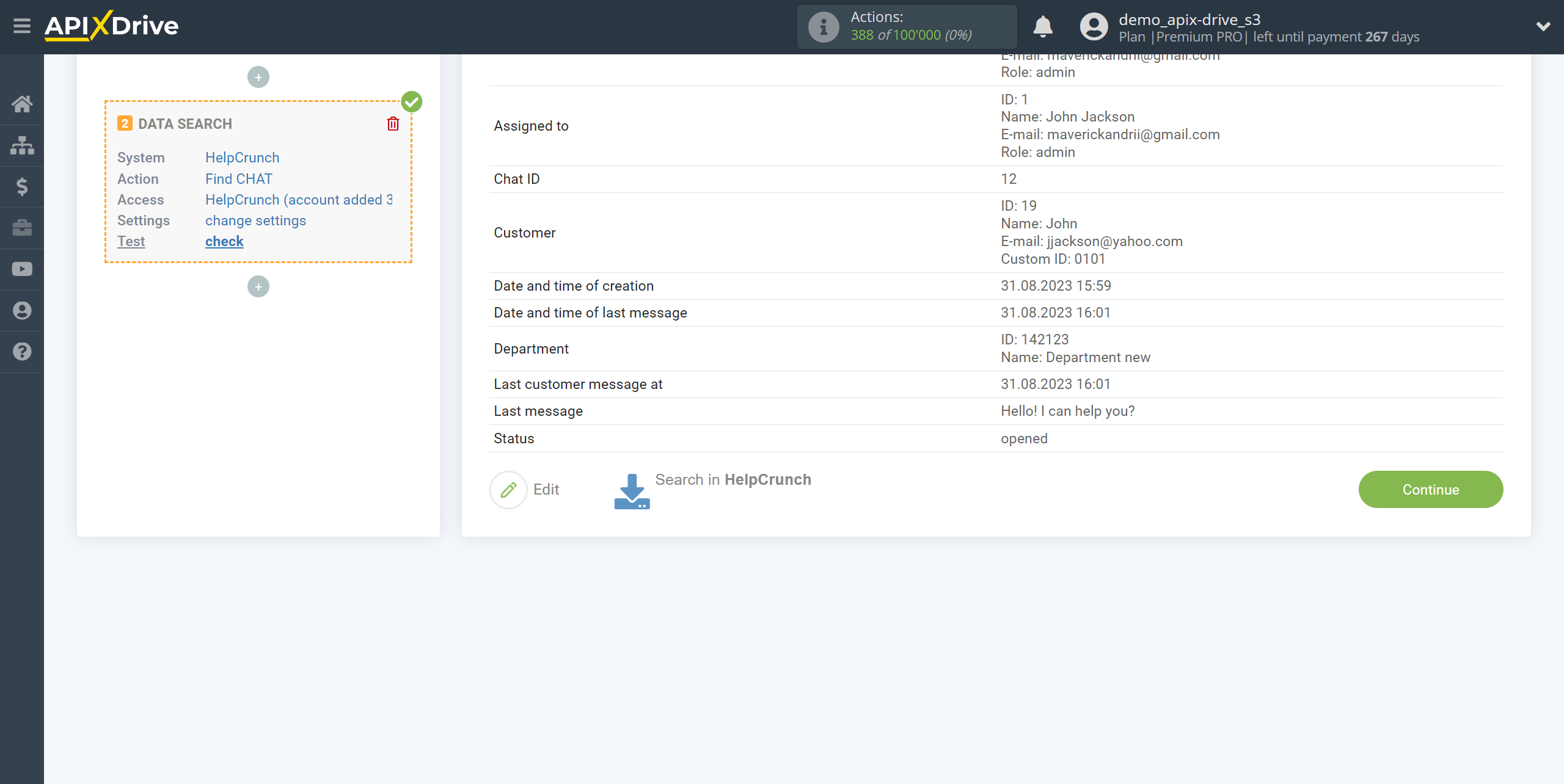The height and width of the screenshot is (784, 1564).
Task: Click the demo_apix-drive_s3 username
Action: click(1189, 20)
